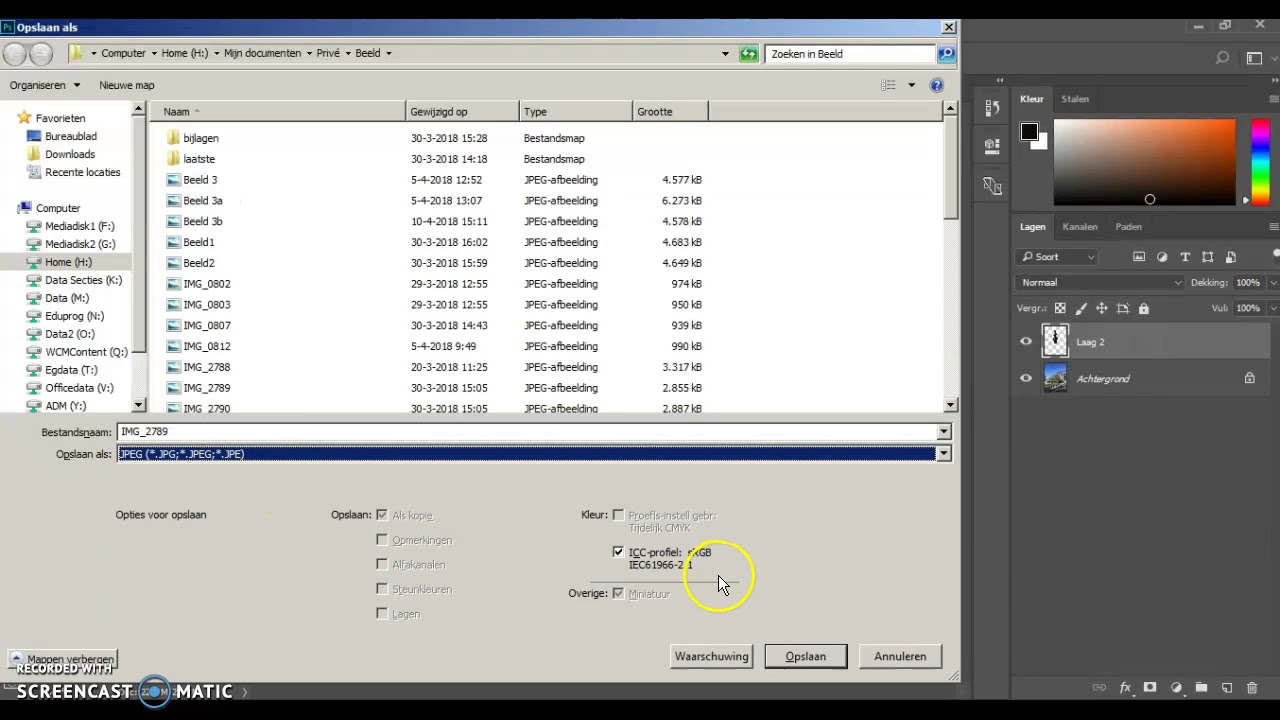Open the Photoshop workspace switcher icon

point(1255,58)
